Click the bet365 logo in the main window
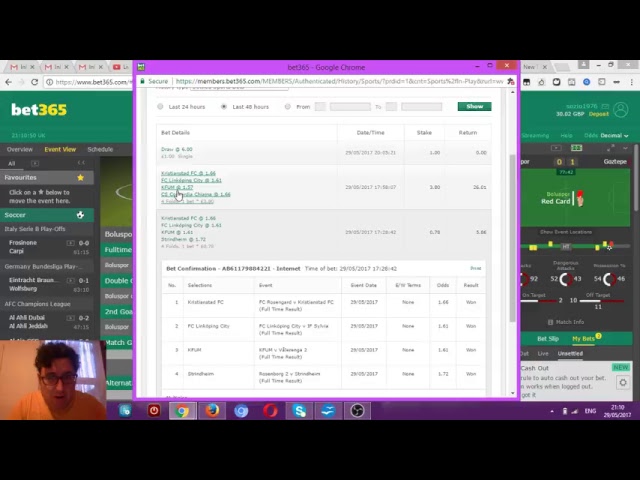The width and height of the screenshot is (640, 480). (x=39, y=110)
